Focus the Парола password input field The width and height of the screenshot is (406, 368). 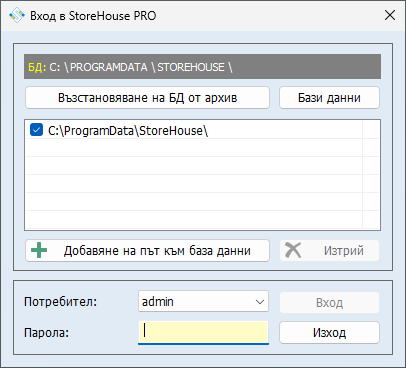[203, 332]
